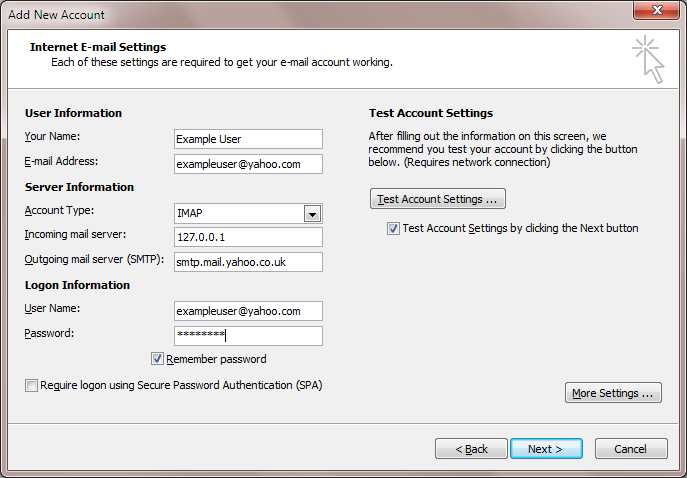Enable Secure Password Authentication (SPA) checkbox
The image size is (687, 478).
tap(31, 386)
